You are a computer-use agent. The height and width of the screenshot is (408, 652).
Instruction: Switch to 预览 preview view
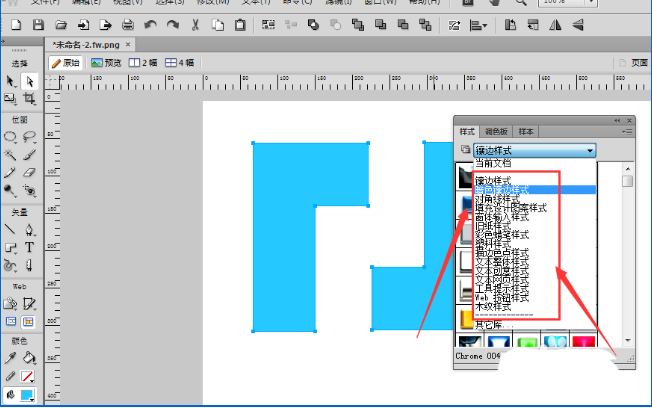tap(106, 63)
